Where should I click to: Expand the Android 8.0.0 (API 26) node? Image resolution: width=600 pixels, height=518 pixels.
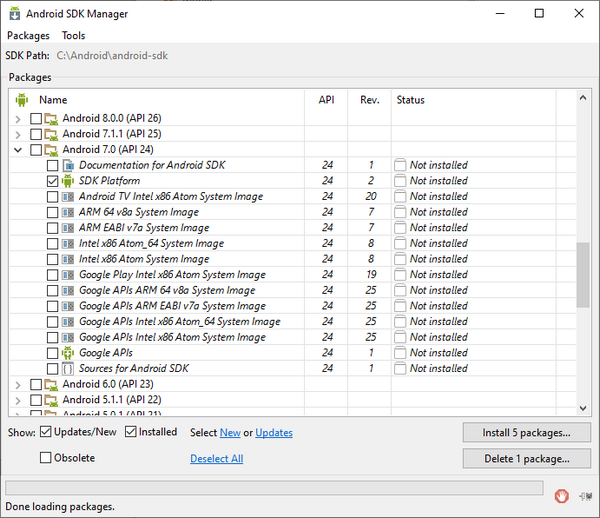[18, 119]
